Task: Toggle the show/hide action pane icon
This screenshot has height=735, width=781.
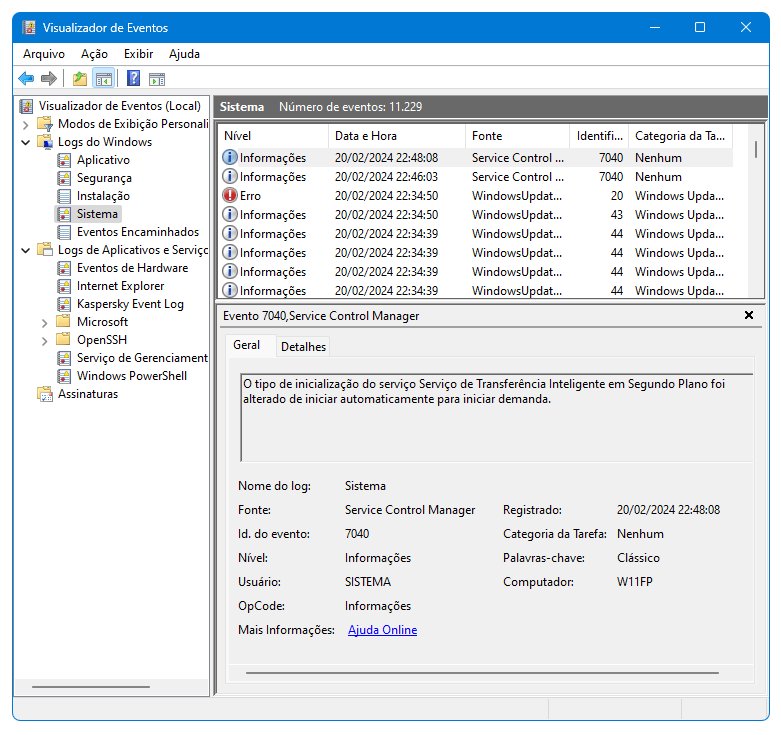Action: tap(157, 79)
